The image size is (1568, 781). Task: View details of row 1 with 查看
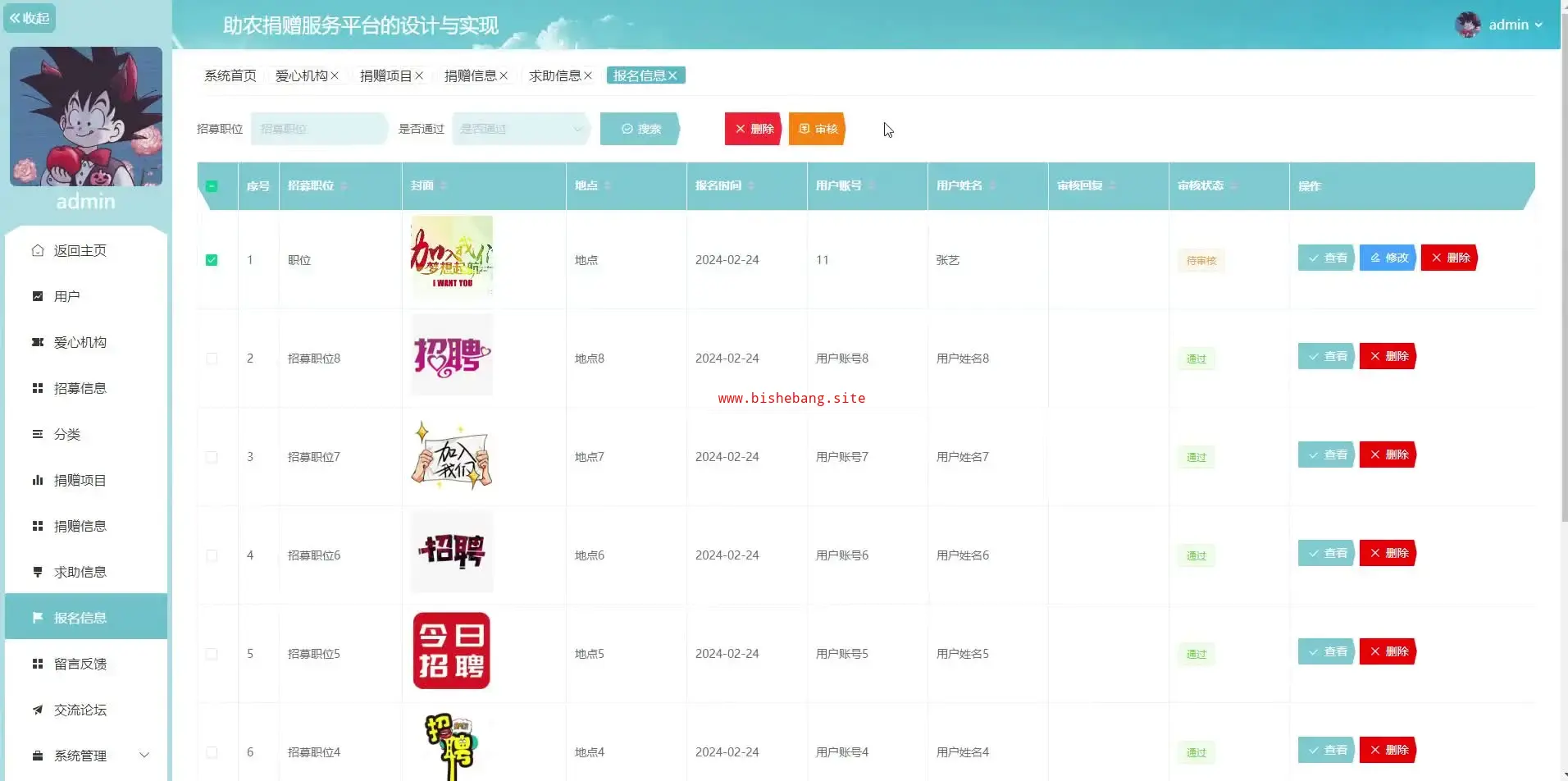click(1327, 258)
